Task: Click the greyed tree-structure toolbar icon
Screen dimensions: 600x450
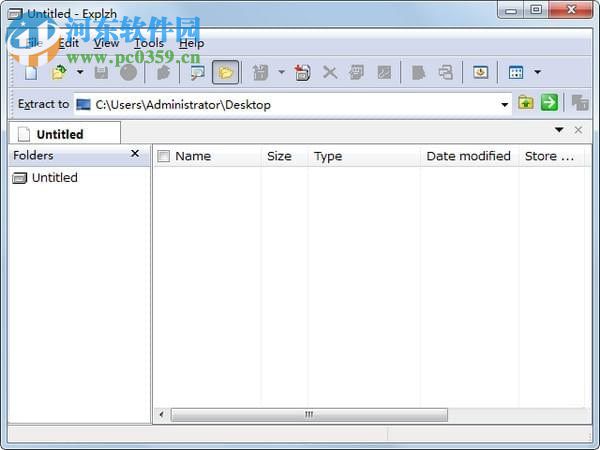Action: pyautogui.click(x=446, y=72)
